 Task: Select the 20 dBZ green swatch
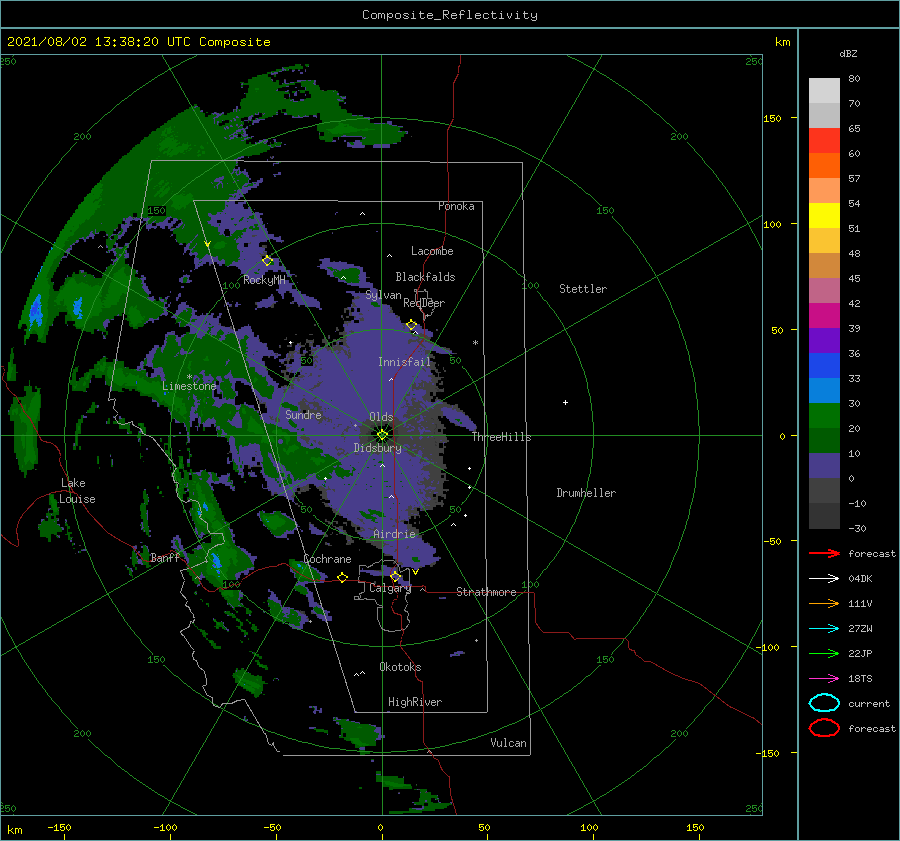coord(824,416)
